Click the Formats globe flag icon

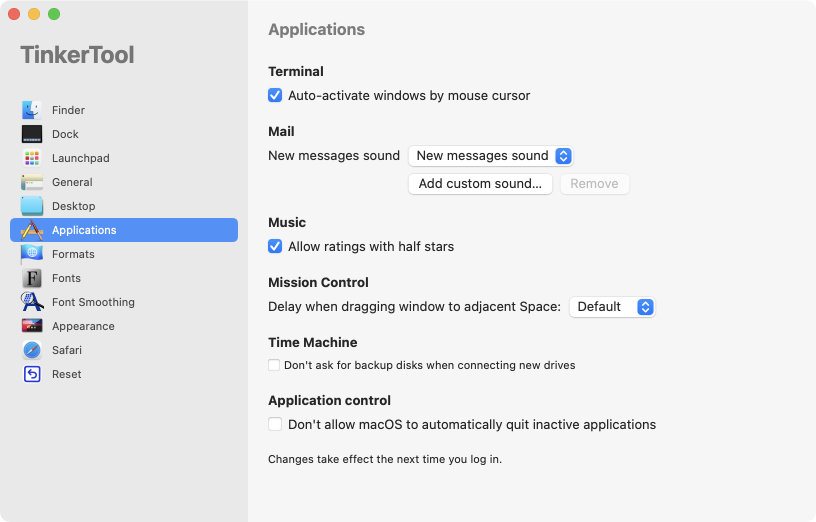(x=32, y=254)
